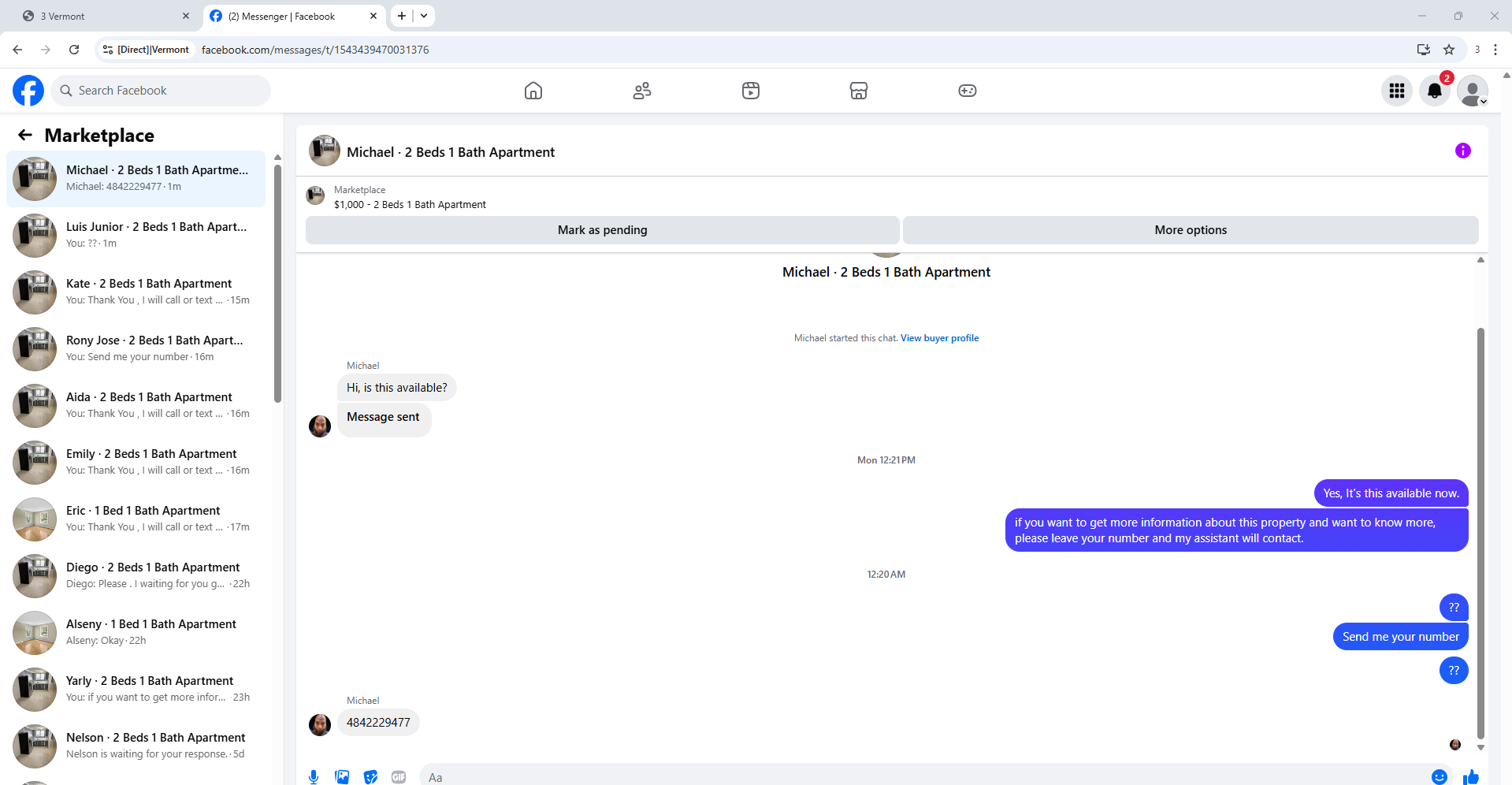Choose a sticker icon in composer
1512x785 pixels.
point(370,777)
